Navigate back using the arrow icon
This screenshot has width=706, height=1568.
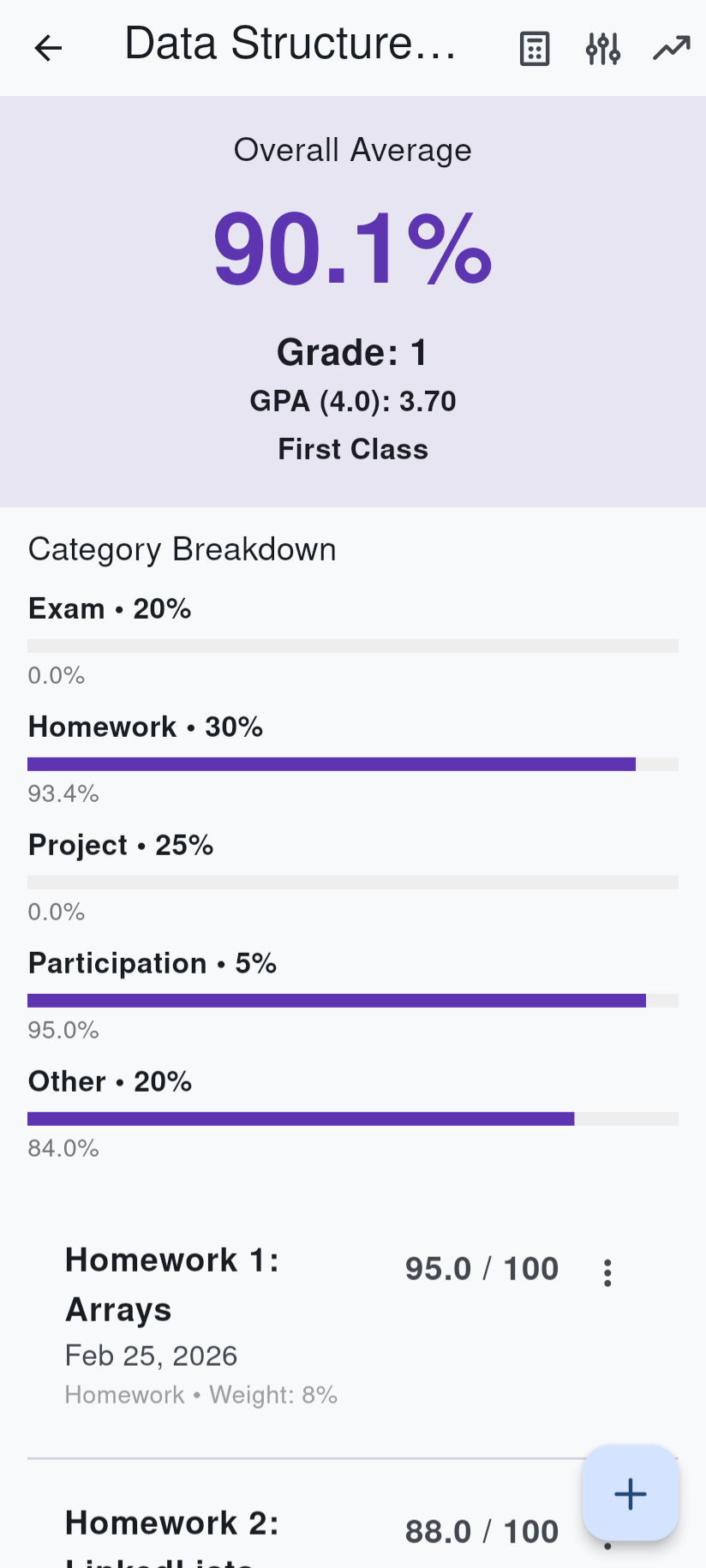48,48
